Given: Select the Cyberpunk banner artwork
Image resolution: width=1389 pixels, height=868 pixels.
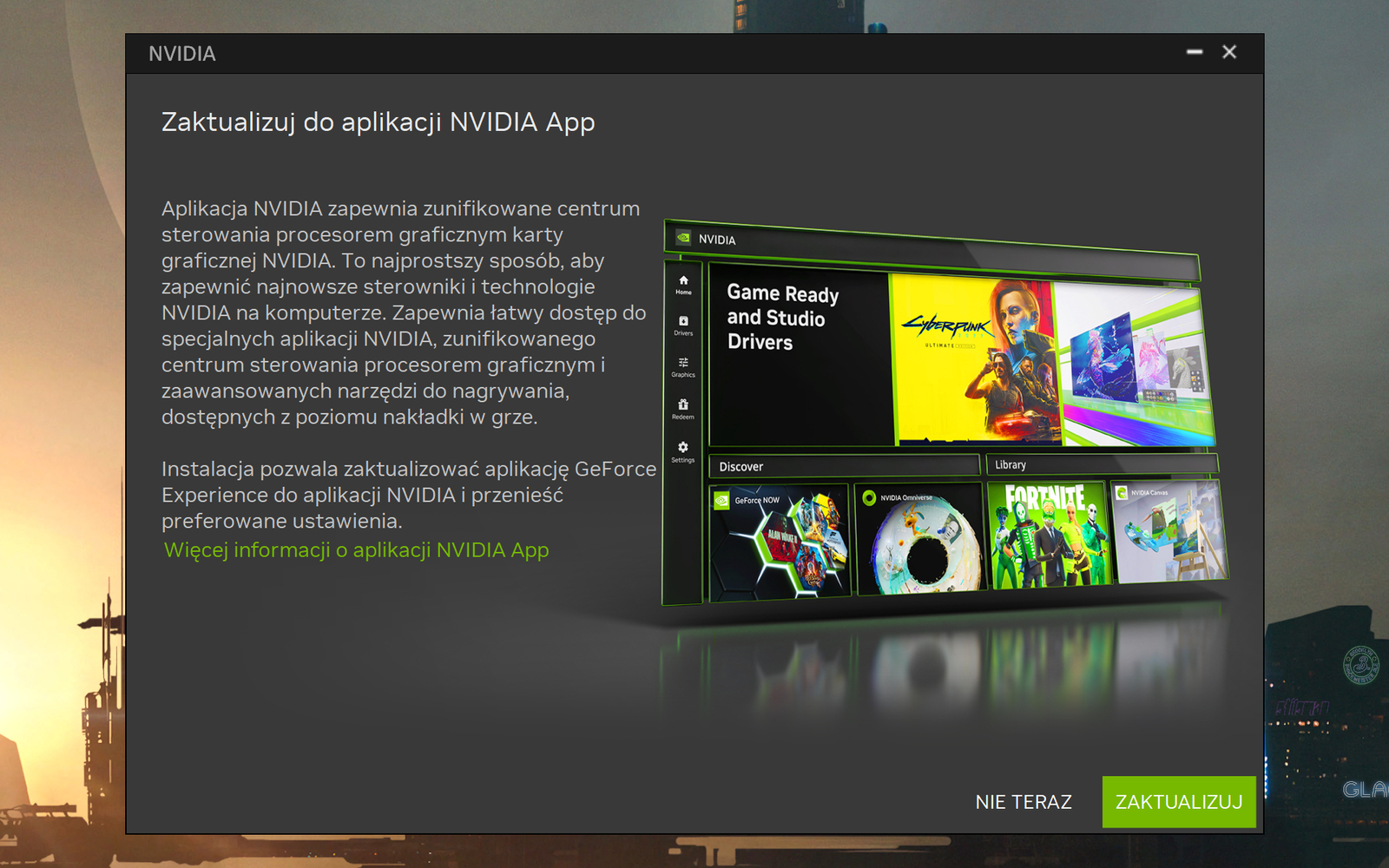Looking at the screenshot, I should (x=972, y=358).
